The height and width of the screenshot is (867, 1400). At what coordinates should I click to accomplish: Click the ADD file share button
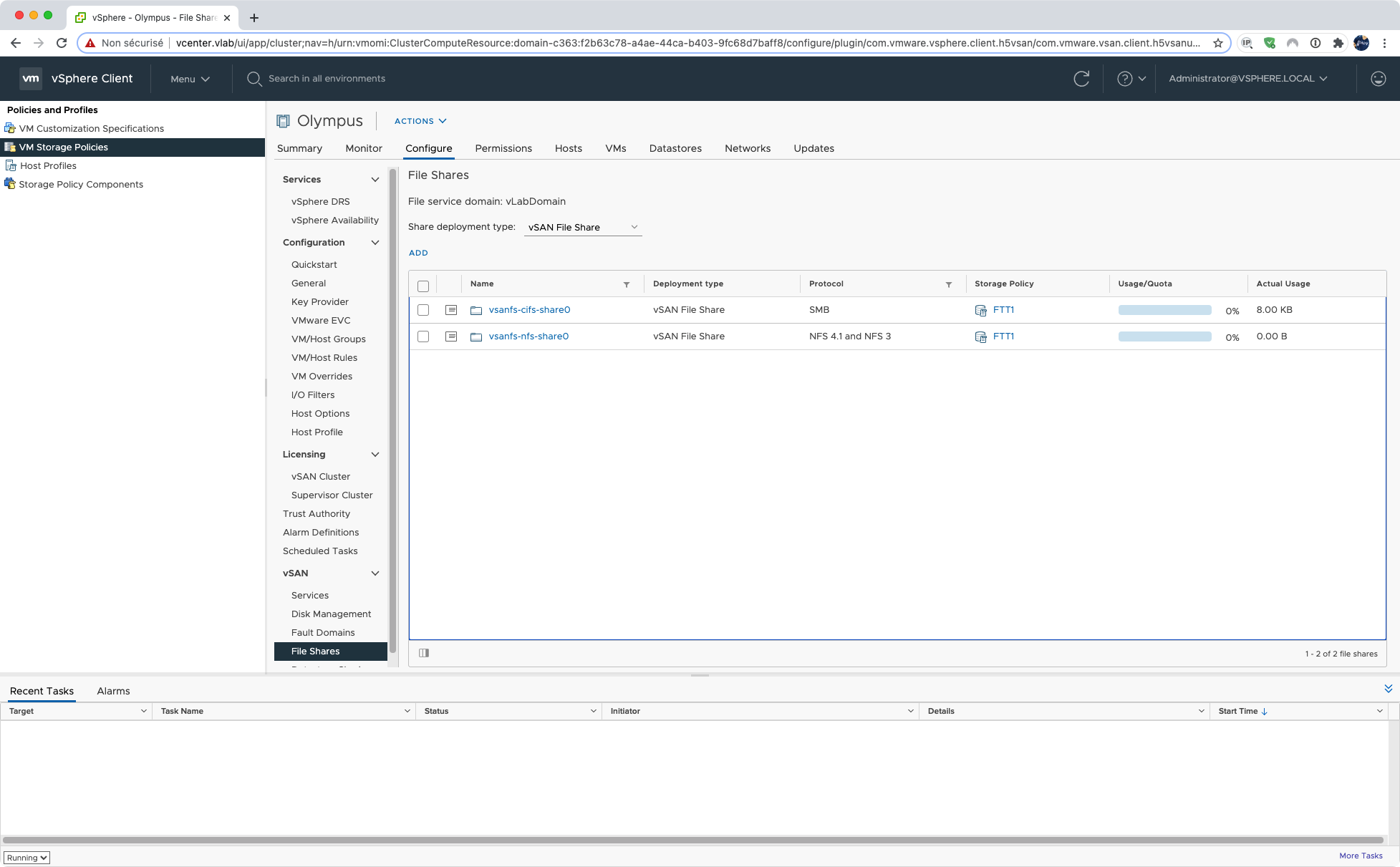coord(418,253)
